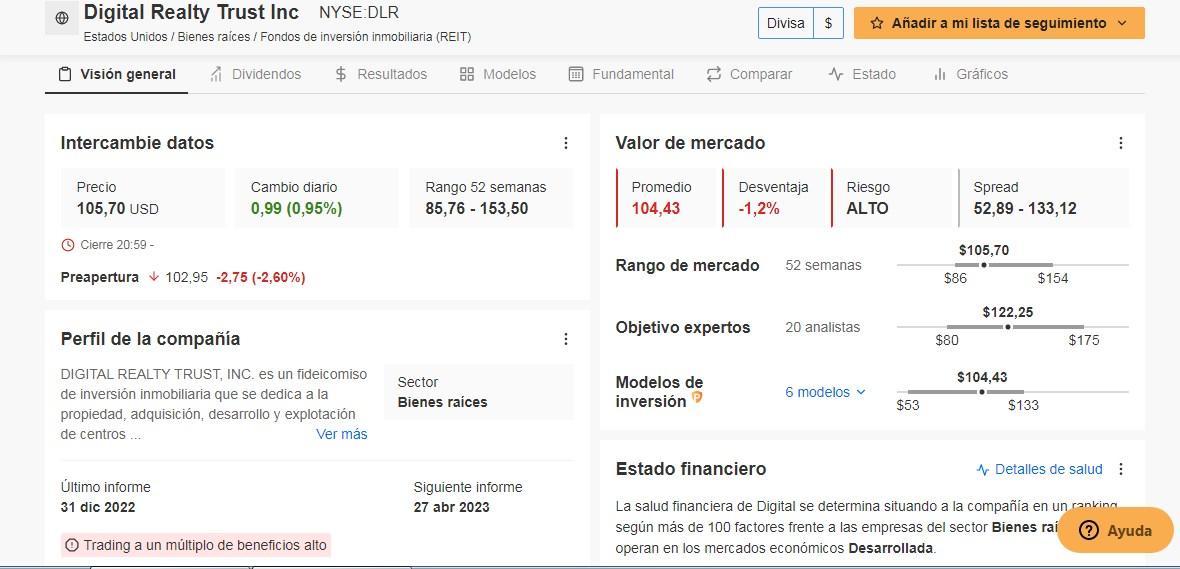1180x569 pixels.
Task: Open the Dividendos tab
Action: tap(255, 74)
